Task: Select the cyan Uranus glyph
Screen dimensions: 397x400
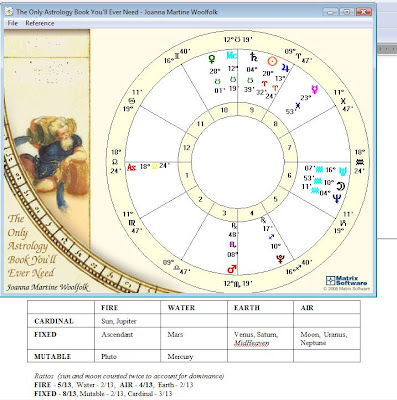Action: (343, 171)
